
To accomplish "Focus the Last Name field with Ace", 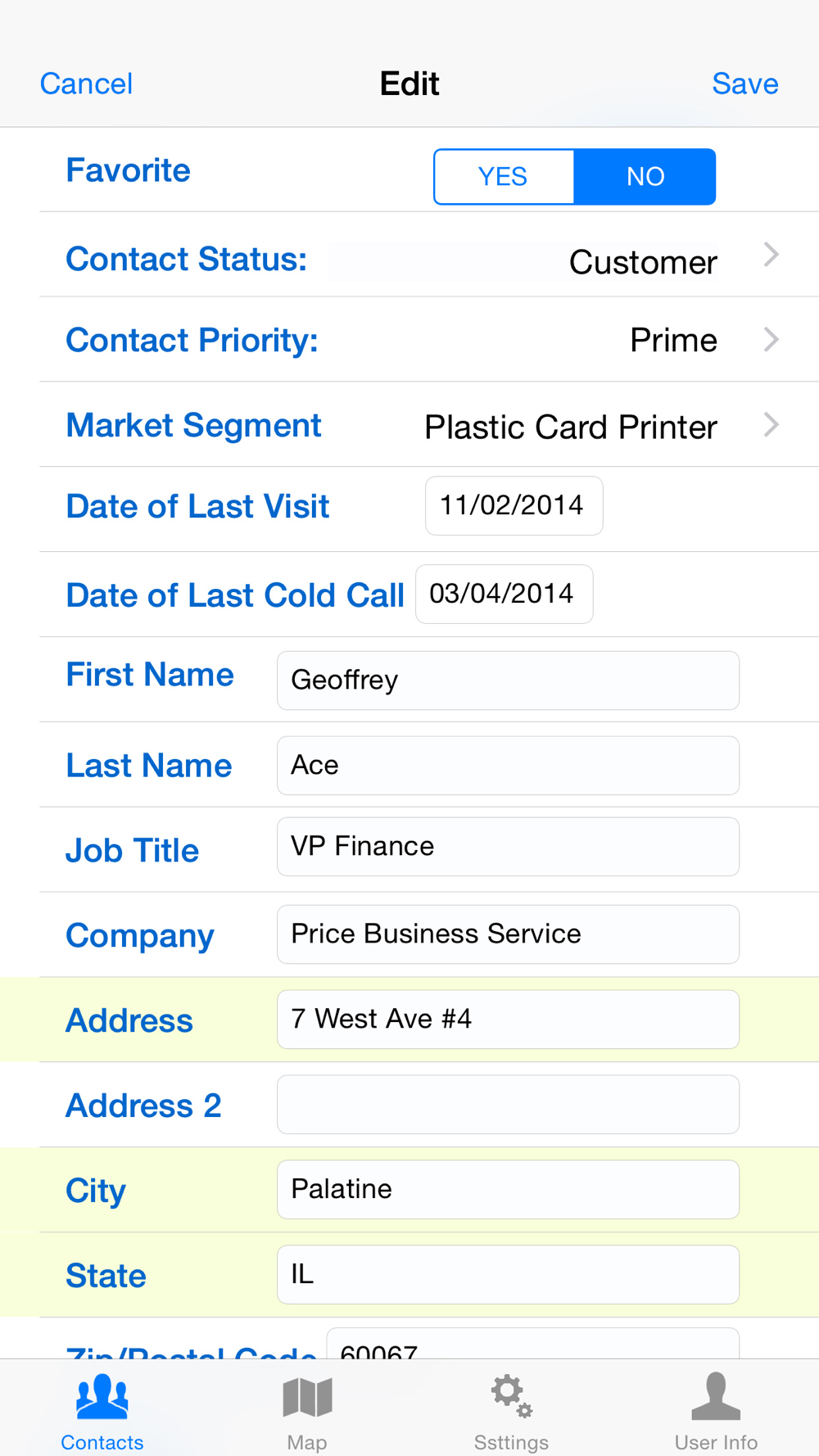I will point(508,766).
